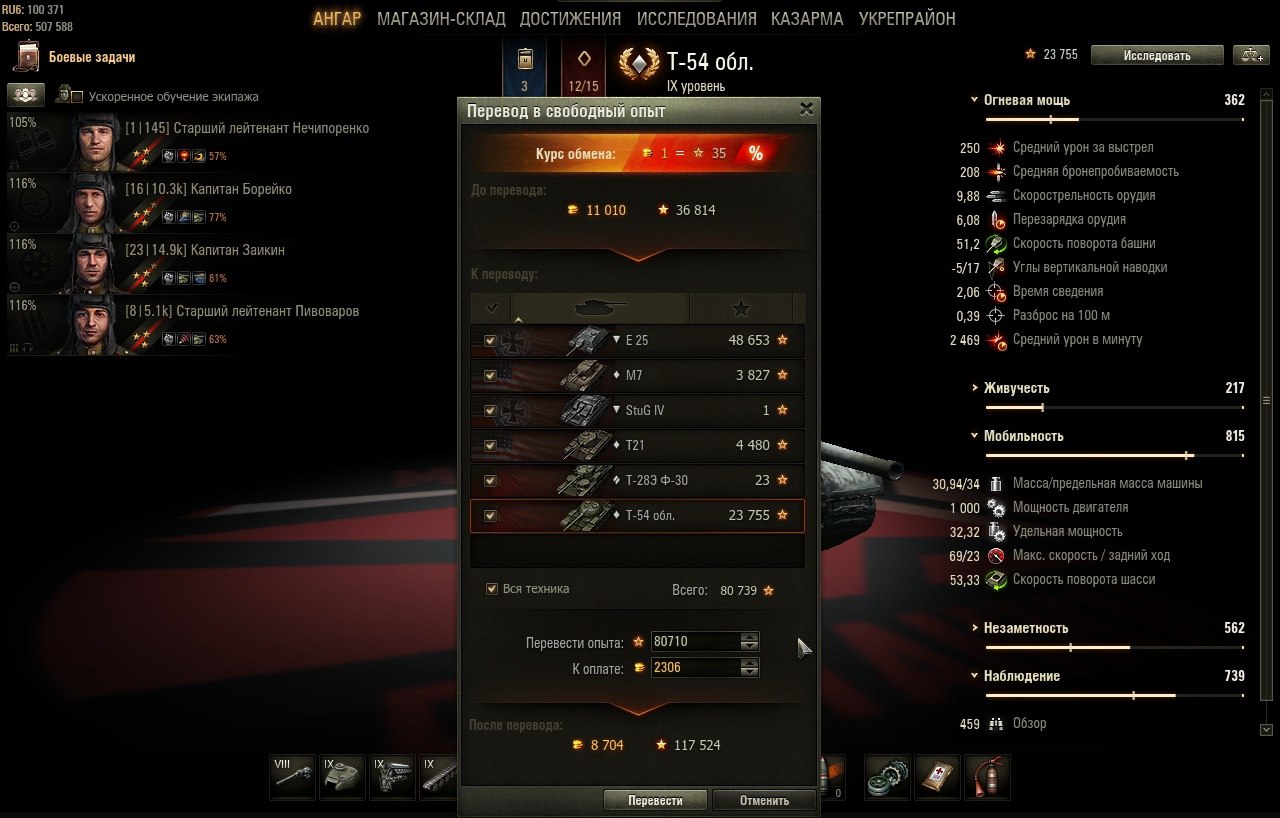Click the tier IX turret module slot
Viewport: 1280px width, 818px height.
[342, 777]
